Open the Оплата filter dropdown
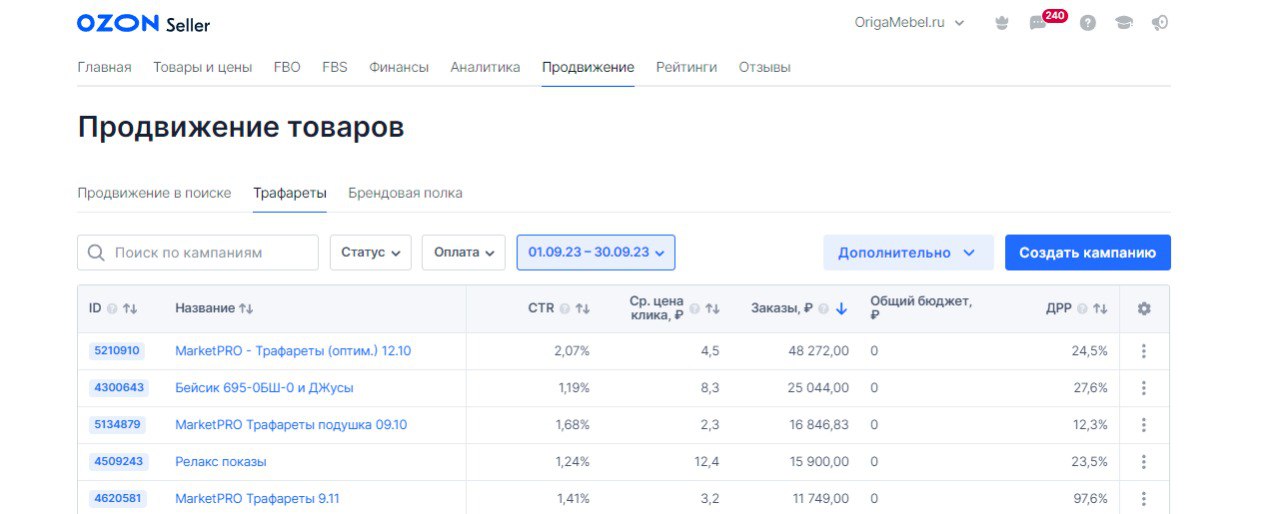The image size is (1280, 514). (464, 253)
